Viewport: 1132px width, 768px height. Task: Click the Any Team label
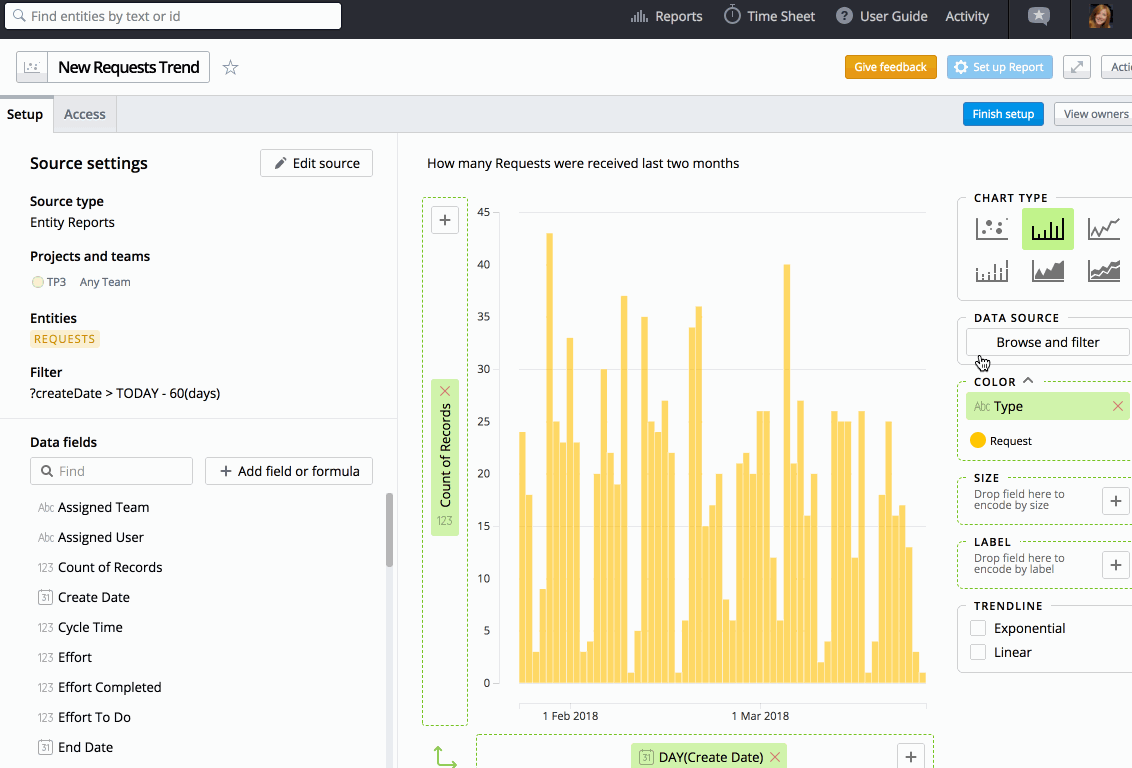105,282
